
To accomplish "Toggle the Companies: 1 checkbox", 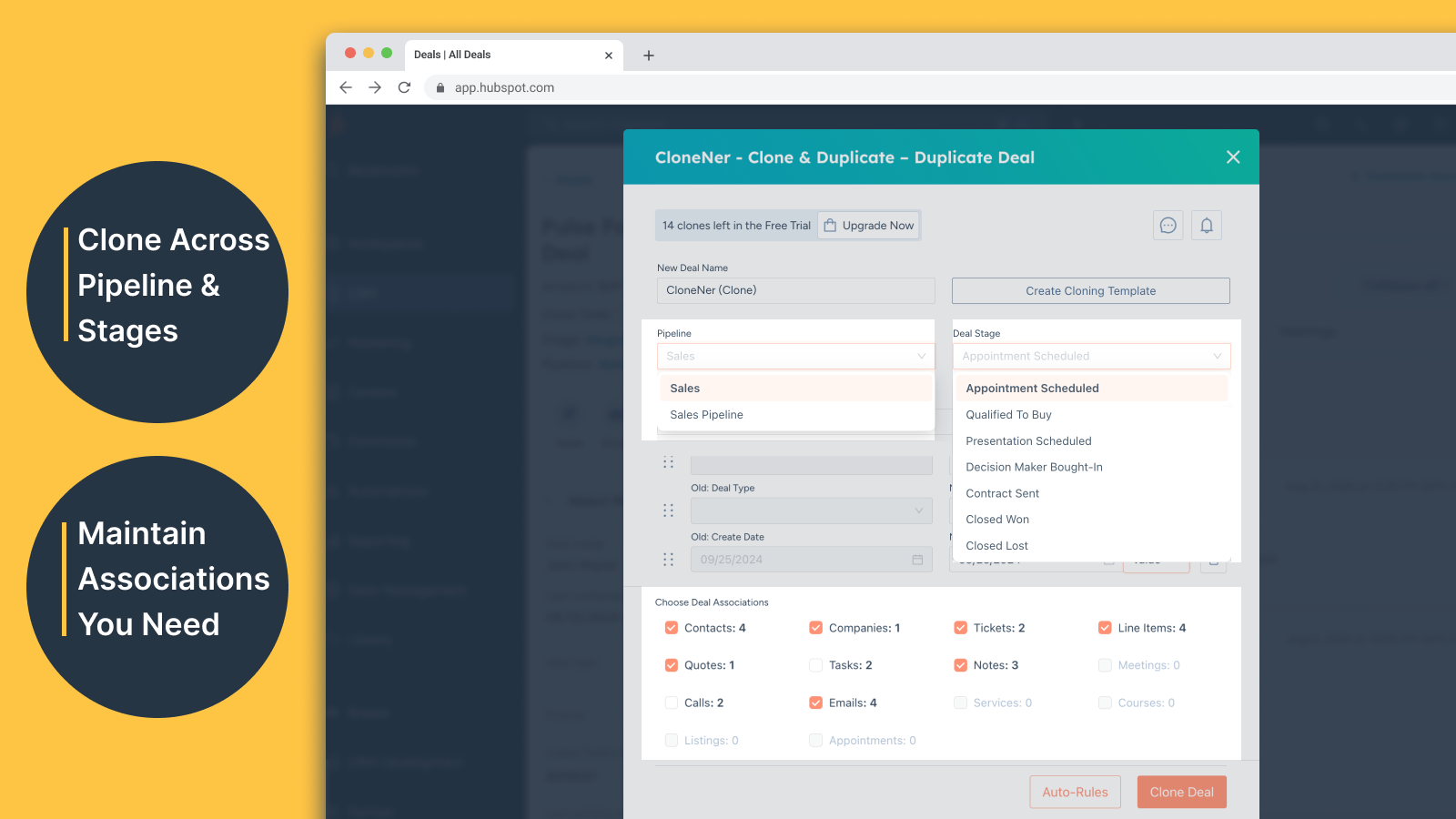I will pos(816,628).
